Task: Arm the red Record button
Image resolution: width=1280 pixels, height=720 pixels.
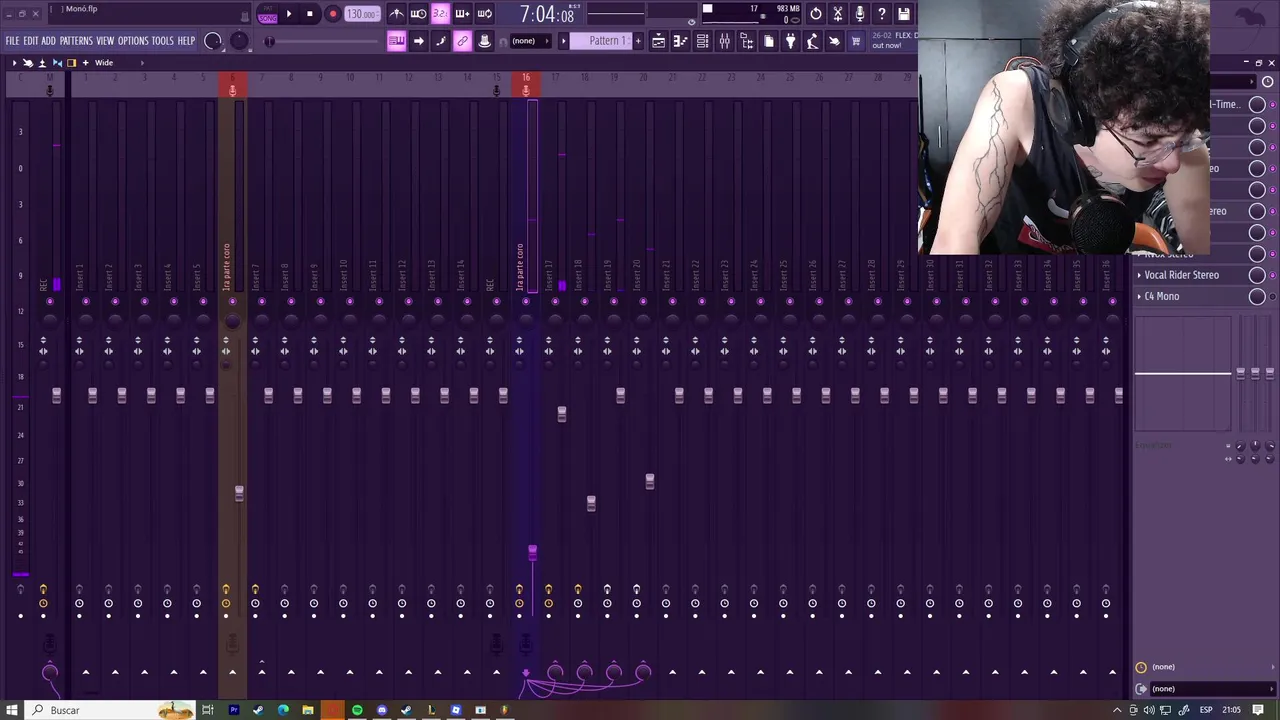Action: coord(333,14)
